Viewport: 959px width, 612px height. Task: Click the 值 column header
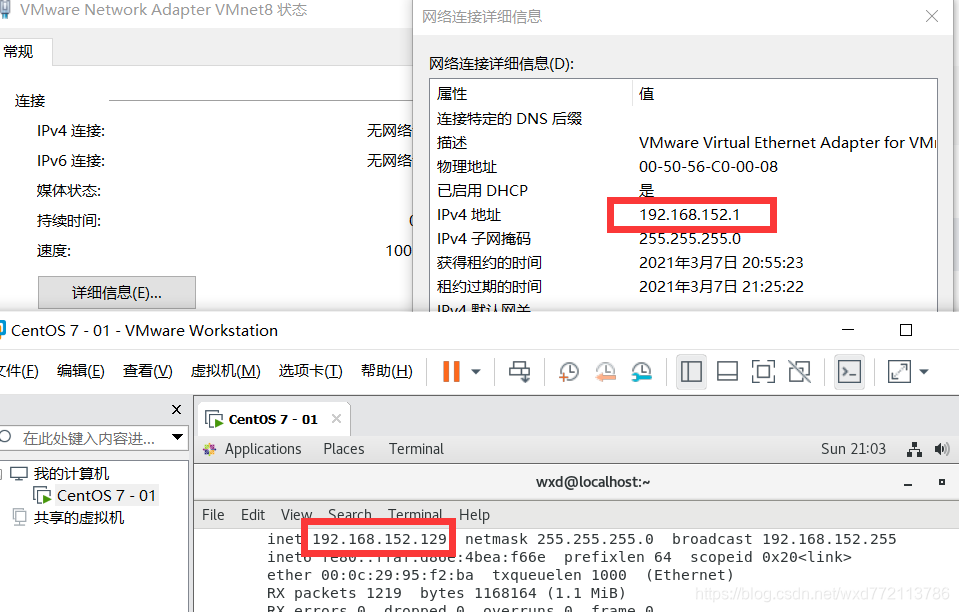tap(785, 94)
